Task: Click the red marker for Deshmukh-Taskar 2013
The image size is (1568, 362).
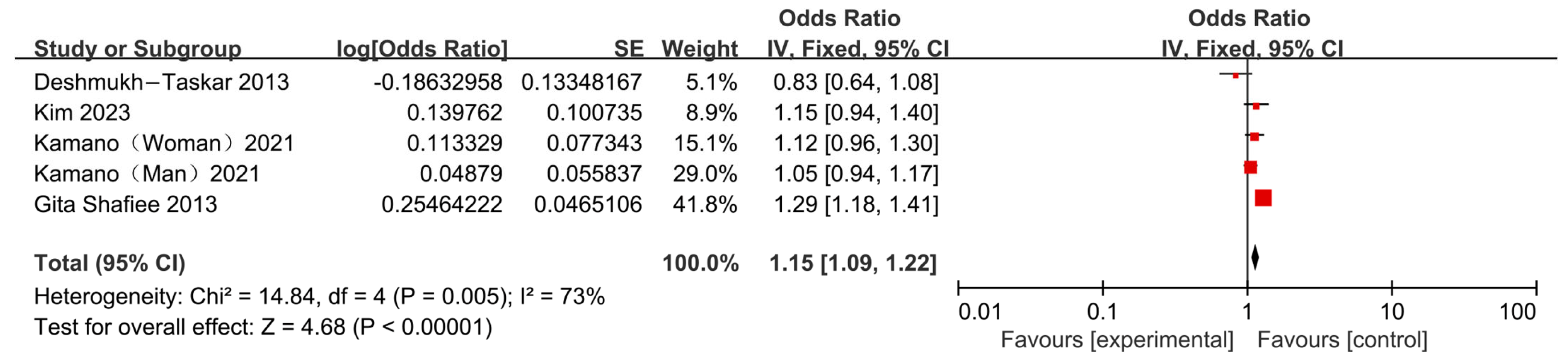Action: (1236, 76)
